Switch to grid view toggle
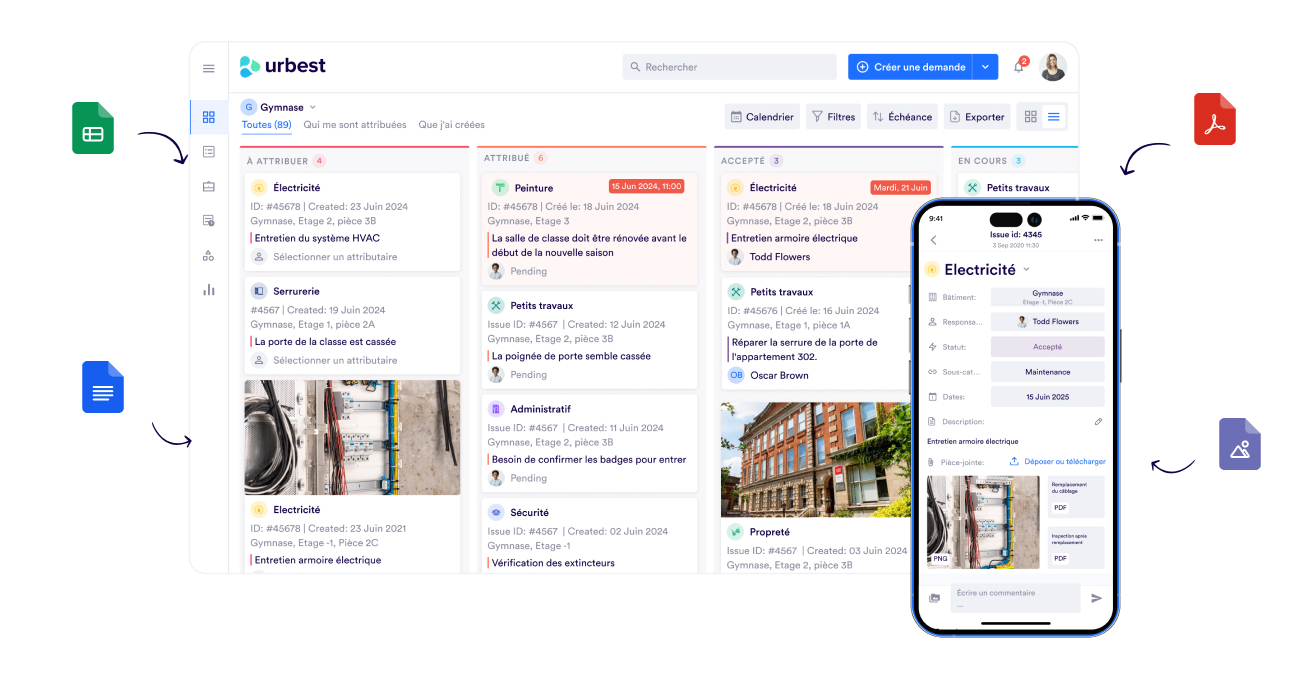Screen dimensions: 1312x700 [x=1031, y=117]
